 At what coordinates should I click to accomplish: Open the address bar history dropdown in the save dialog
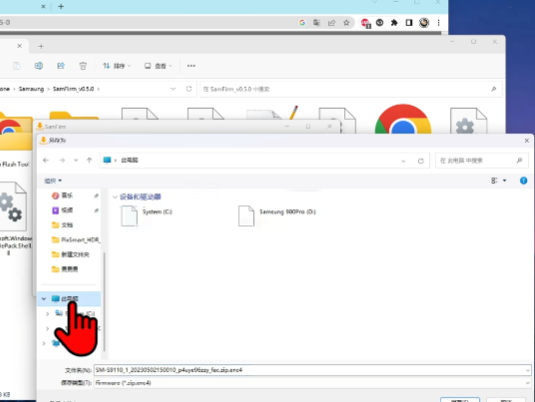tap(403, 161)
